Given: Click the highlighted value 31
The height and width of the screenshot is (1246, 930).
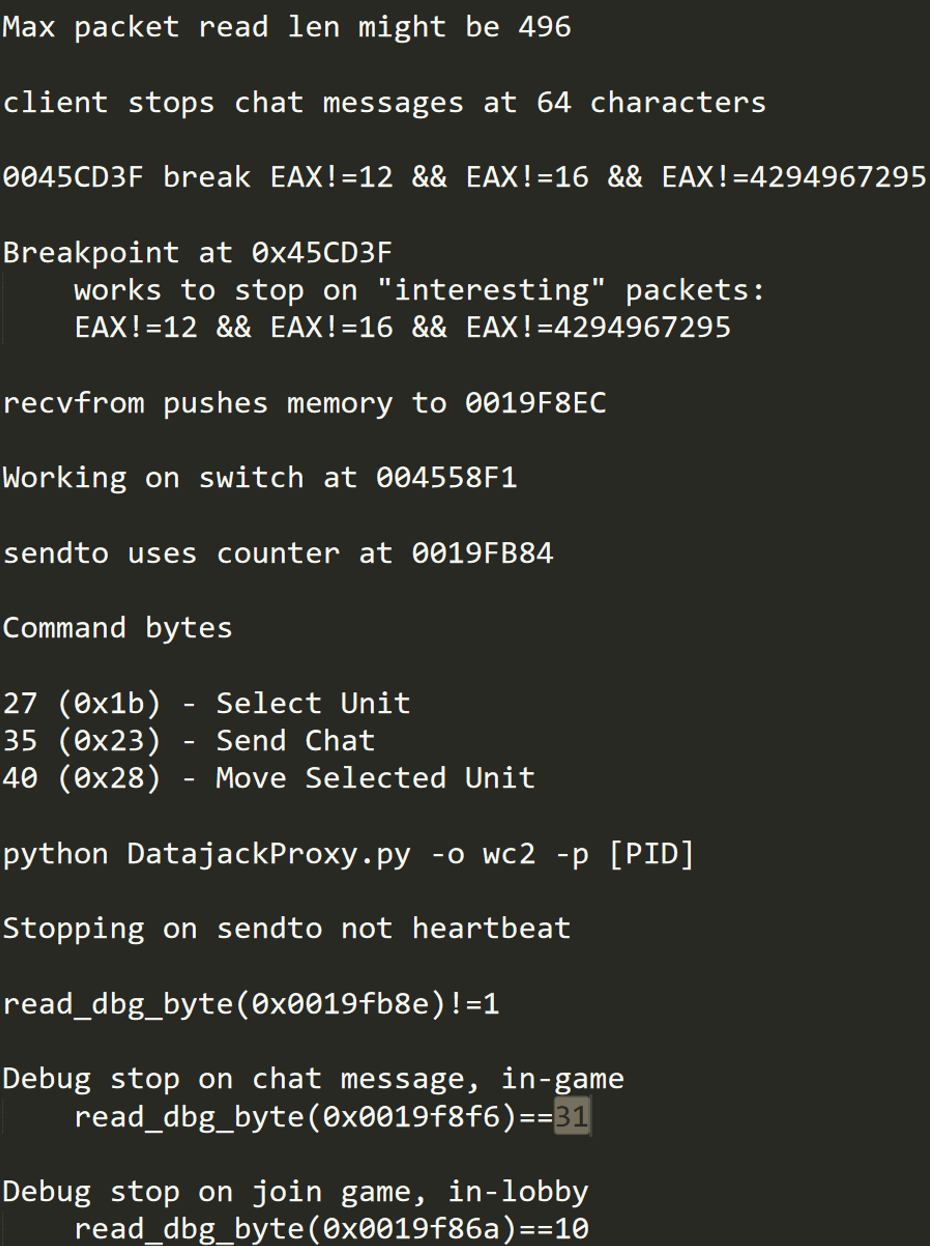Looking at the screenshot, I should click(x=571, y=1117).
